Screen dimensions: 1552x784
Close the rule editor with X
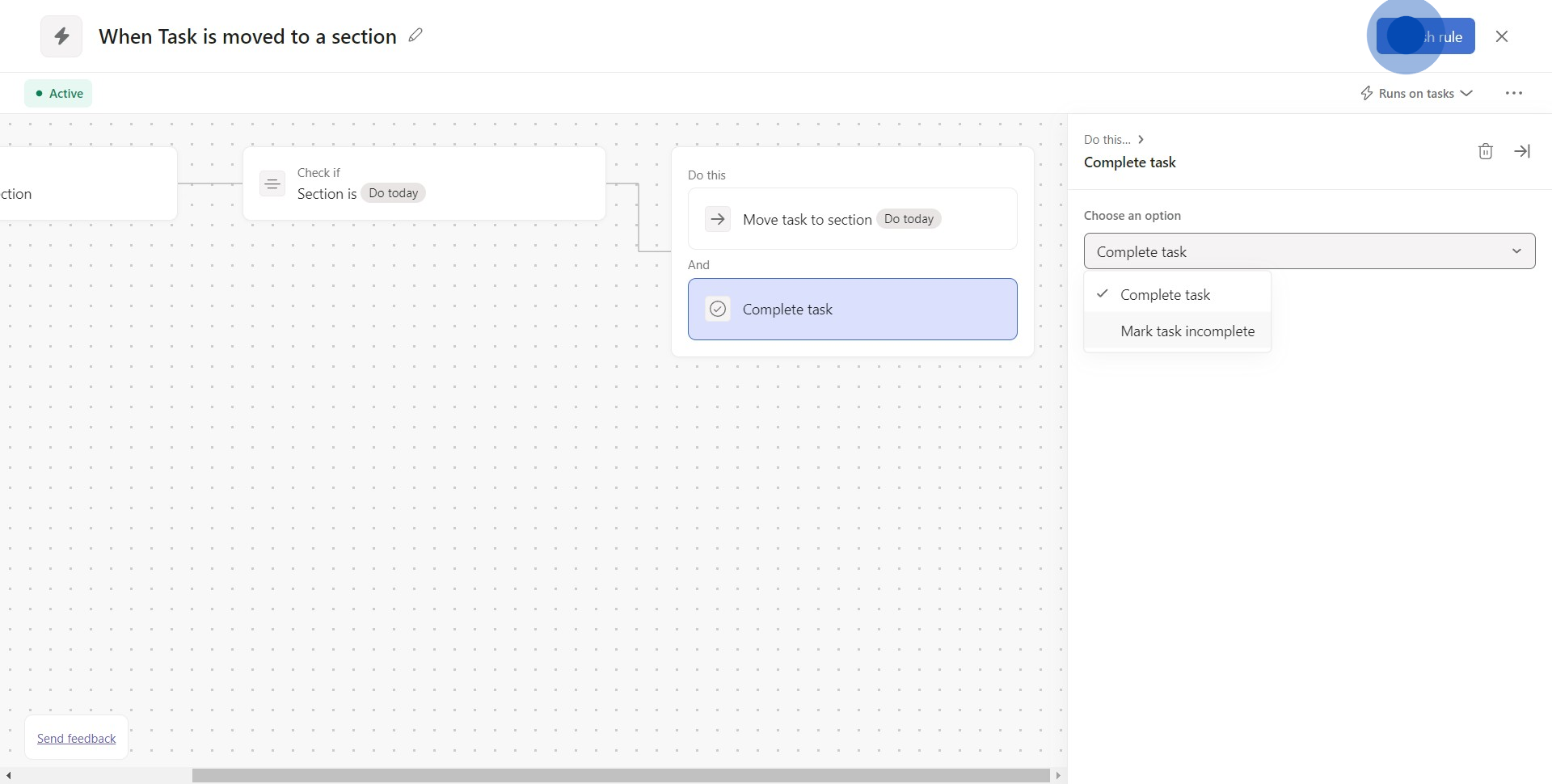point(1501,36)
